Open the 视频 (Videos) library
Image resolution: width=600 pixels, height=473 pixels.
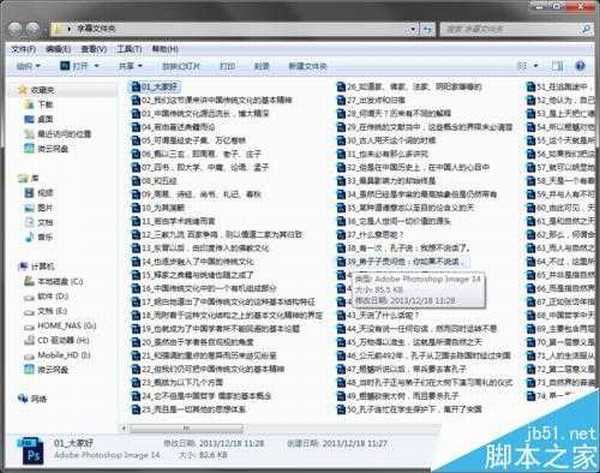point(45,193)
